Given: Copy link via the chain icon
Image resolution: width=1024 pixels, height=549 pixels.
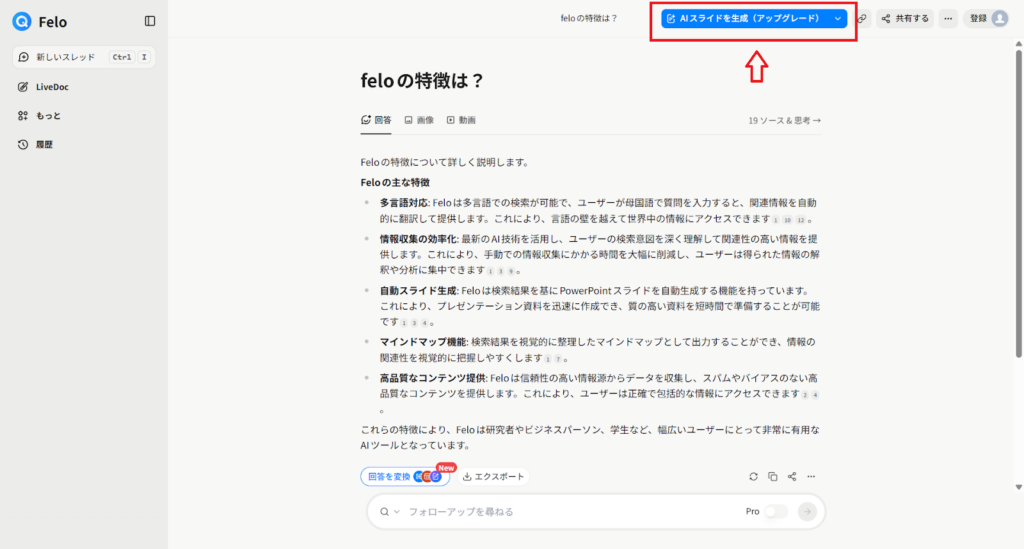Looking at the screenshot, I should (862, 18).
